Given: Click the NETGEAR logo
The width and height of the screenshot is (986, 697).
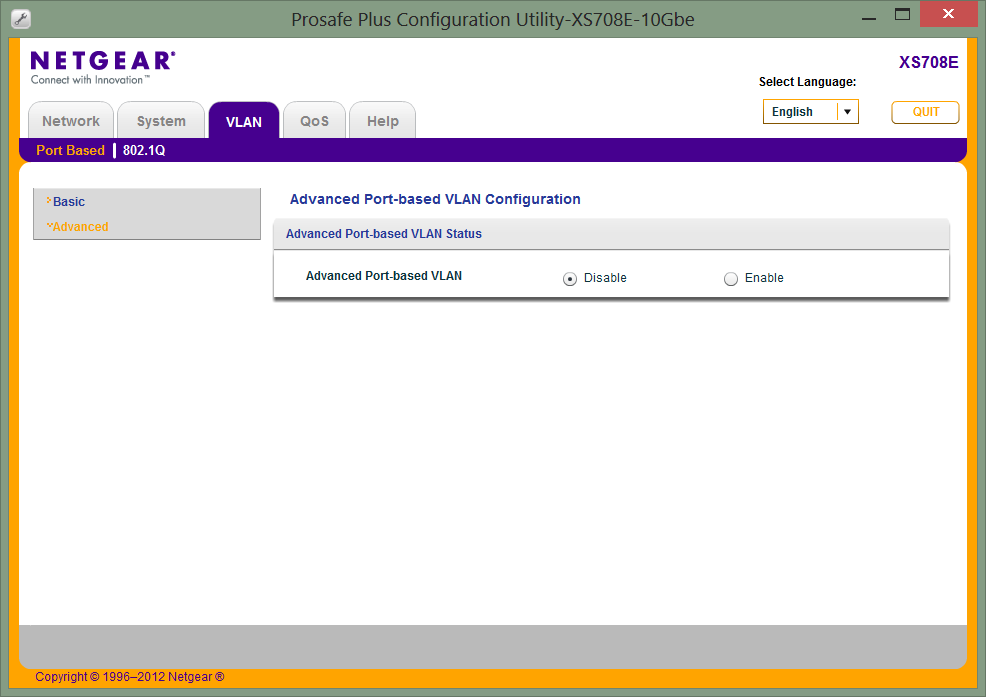Looking at the screenshot, I should tap(102, 67).
